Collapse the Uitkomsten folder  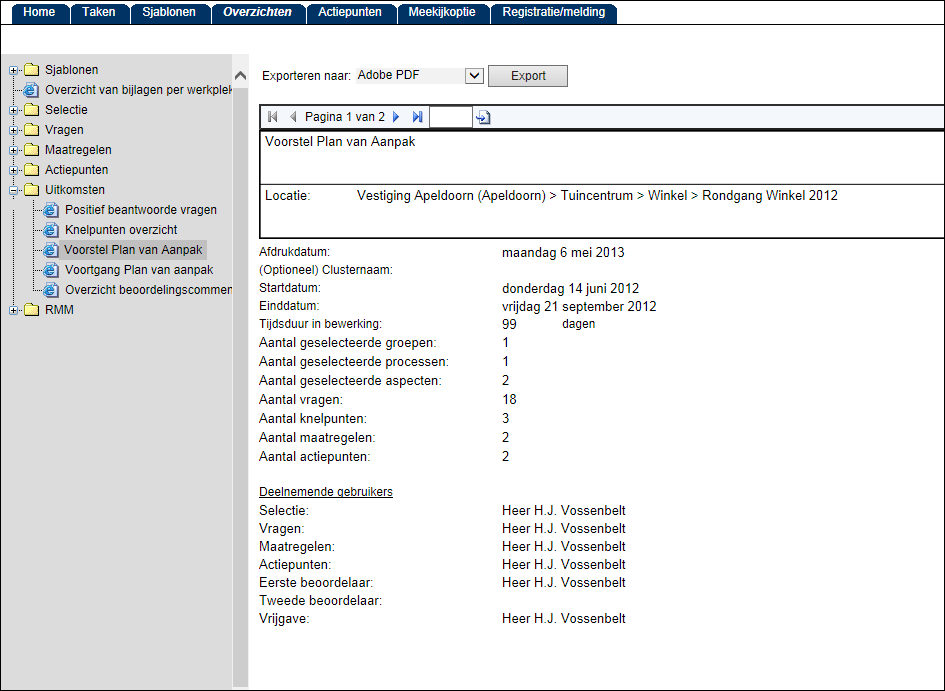point(14,190)
